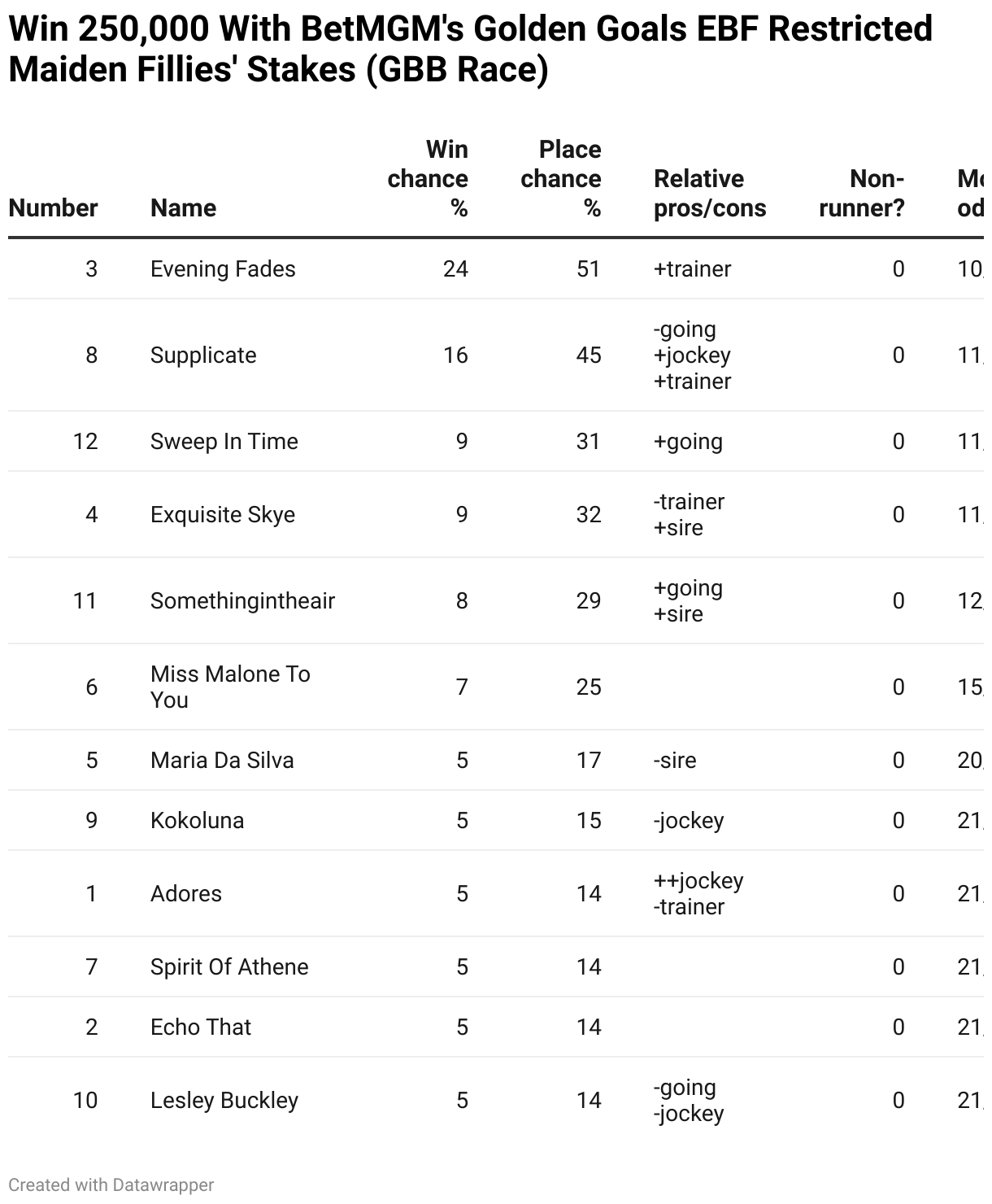992x1204 pixels.
Task: Open the Created with Datawrapper link
Action: pyautogui.click(x=111, y=1185)
